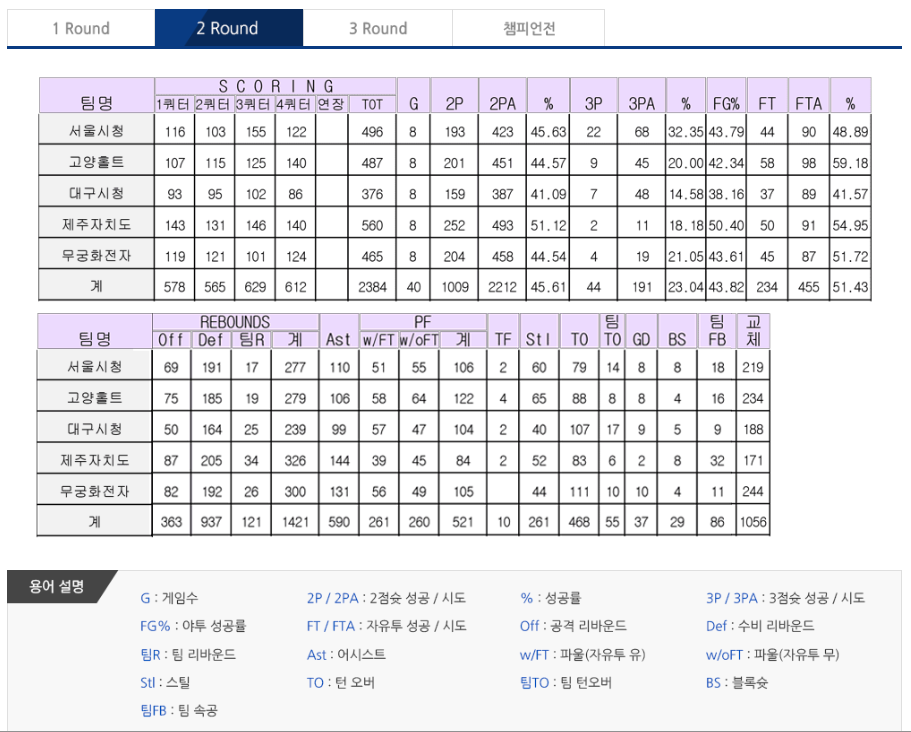Open the 챔피언전 tab
The height and width of the screenshot is (732, 911).
point(529,28)
